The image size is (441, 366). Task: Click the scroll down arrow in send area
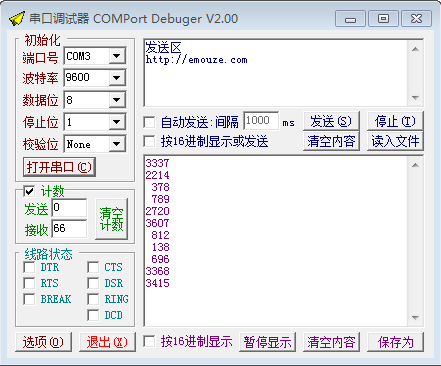click(x=415, y=97)
